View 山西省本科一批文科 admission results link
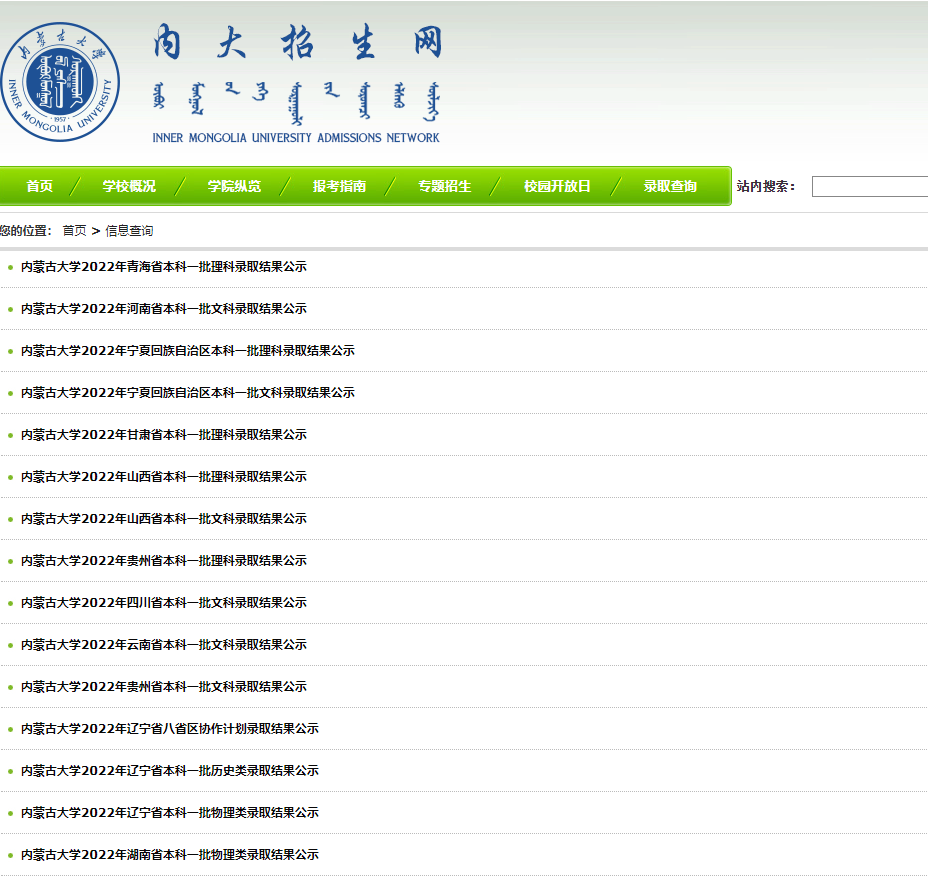Screen dimensions: 928x876 pos(164,519)
